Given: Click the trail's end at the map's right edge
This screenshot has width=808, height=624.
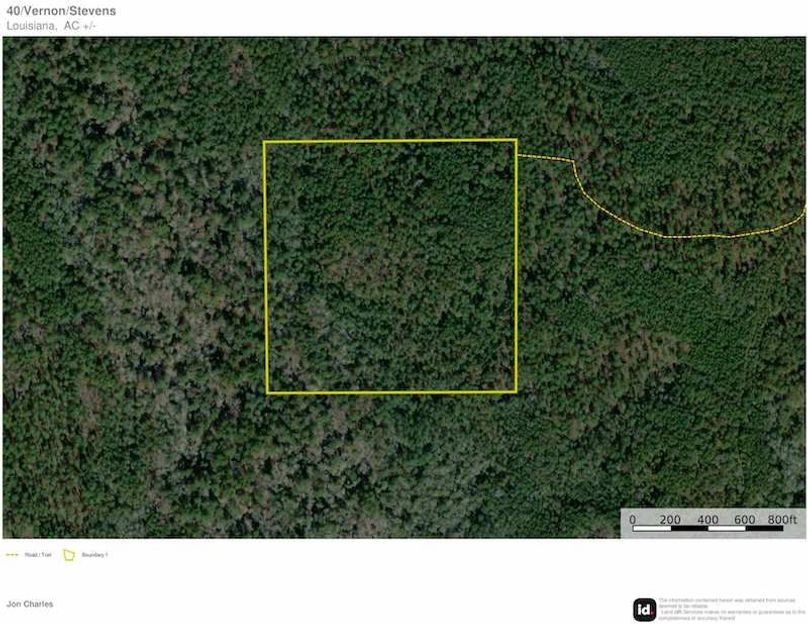Looking at the screenshot, I should coord(804,212).
